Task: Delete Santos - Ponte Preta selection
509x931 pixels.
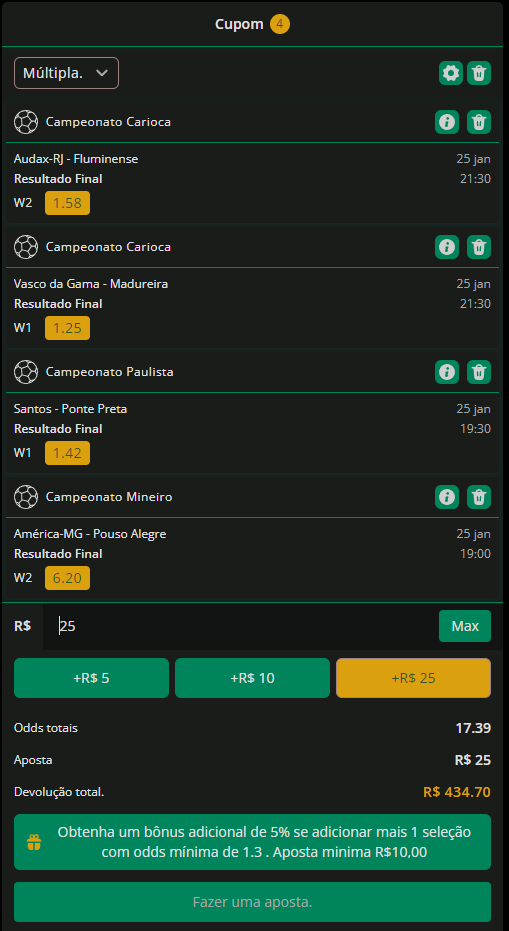Action: point(479,372)
